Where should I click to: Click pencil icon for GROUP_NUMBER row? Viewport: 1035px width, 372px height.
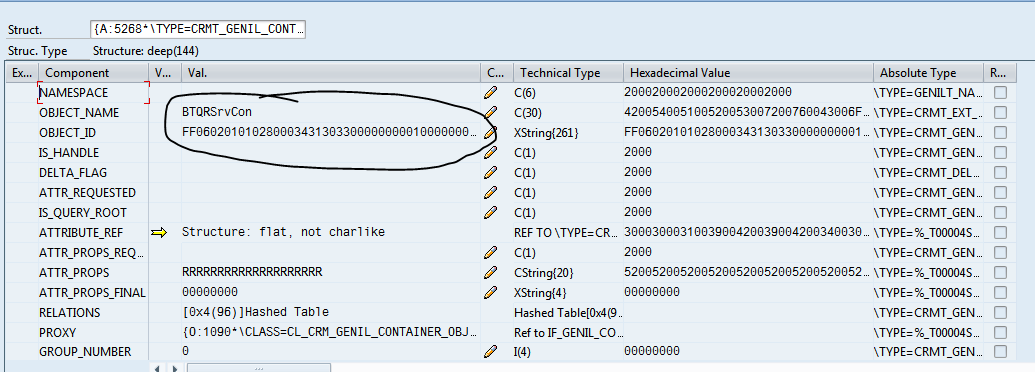[490, 352]
